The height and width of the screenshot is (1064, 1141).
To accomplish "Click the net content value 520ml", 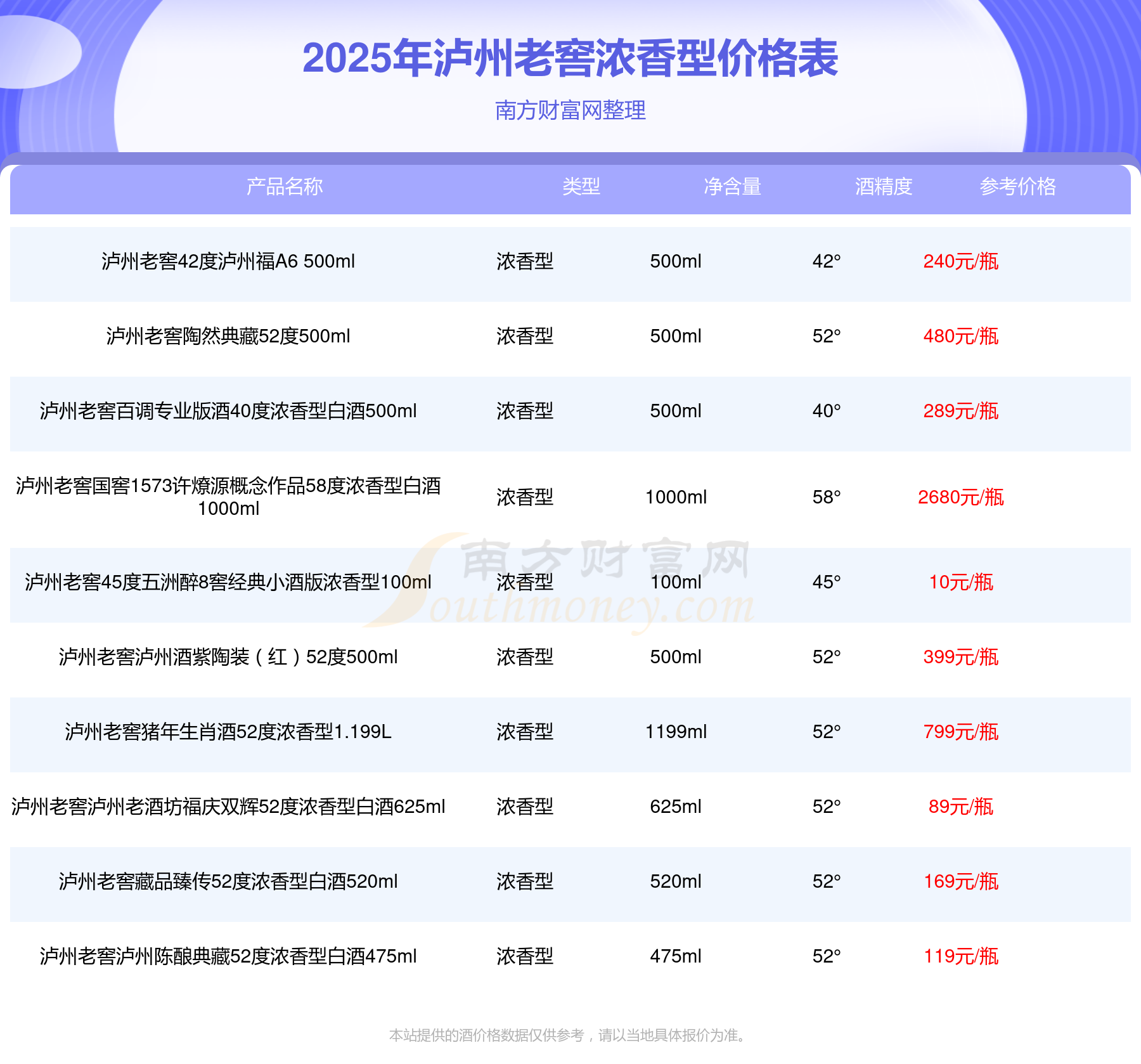I will click(676, 881).
